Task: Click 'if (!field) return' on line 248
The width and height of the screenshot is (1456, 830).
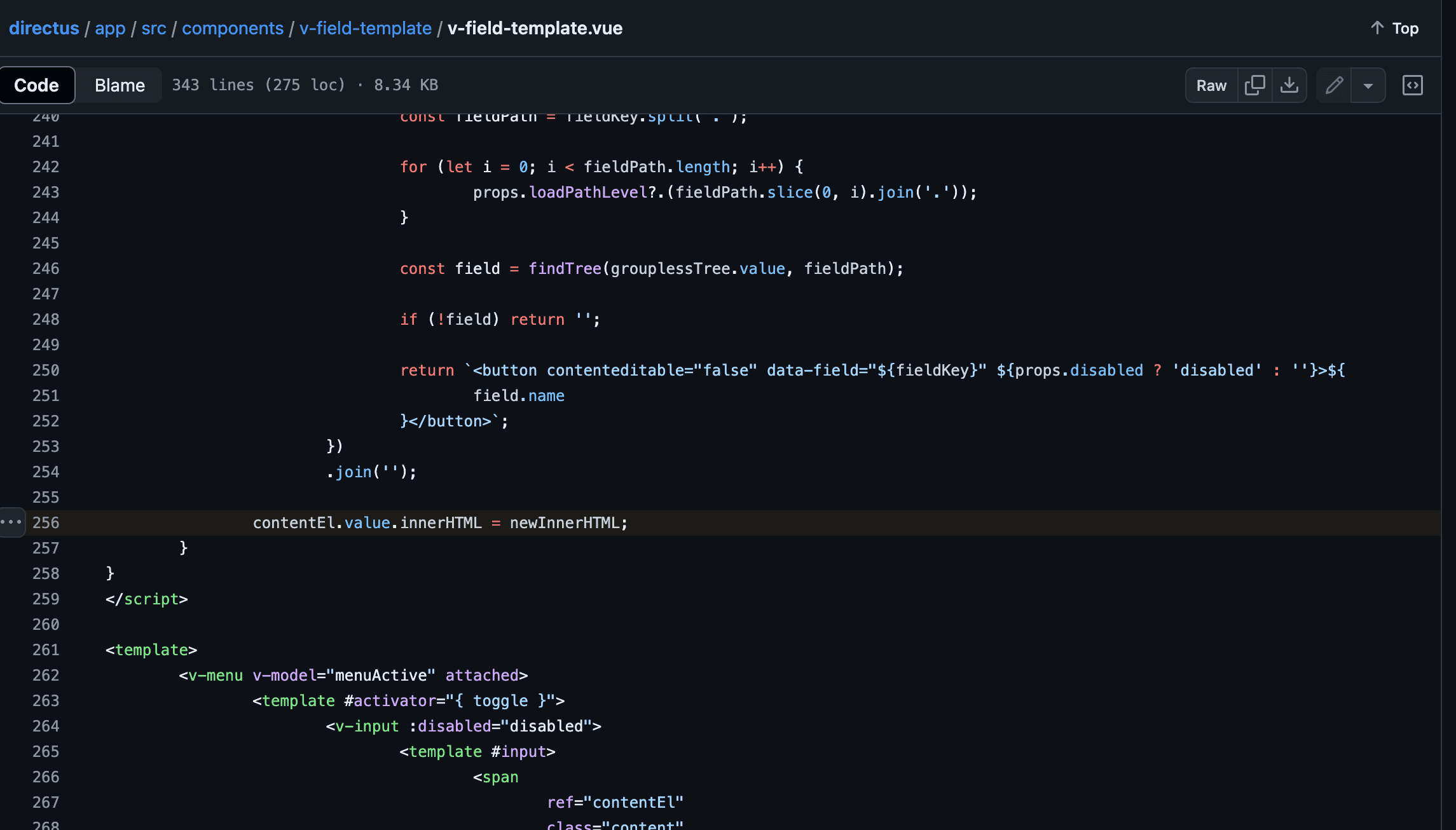Action: (482, 319)
